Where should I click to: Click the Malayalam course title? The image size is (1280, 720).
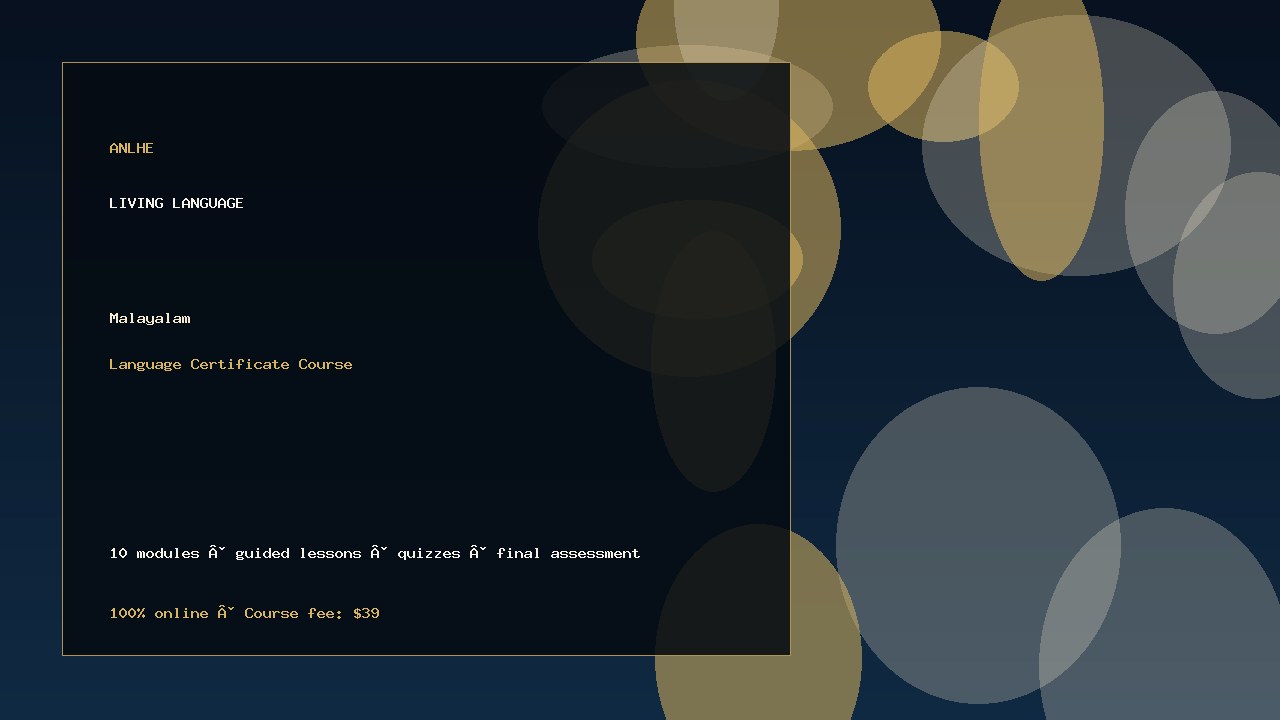[x=150, y=318]
